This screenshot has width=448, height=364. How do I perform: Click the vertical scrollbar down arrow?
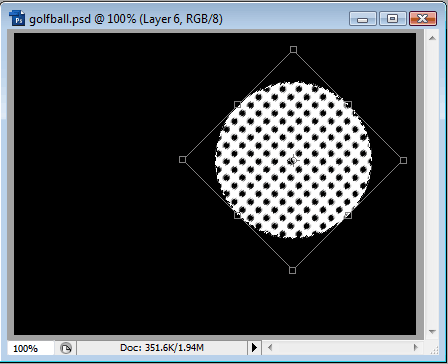tap(432, 331)
